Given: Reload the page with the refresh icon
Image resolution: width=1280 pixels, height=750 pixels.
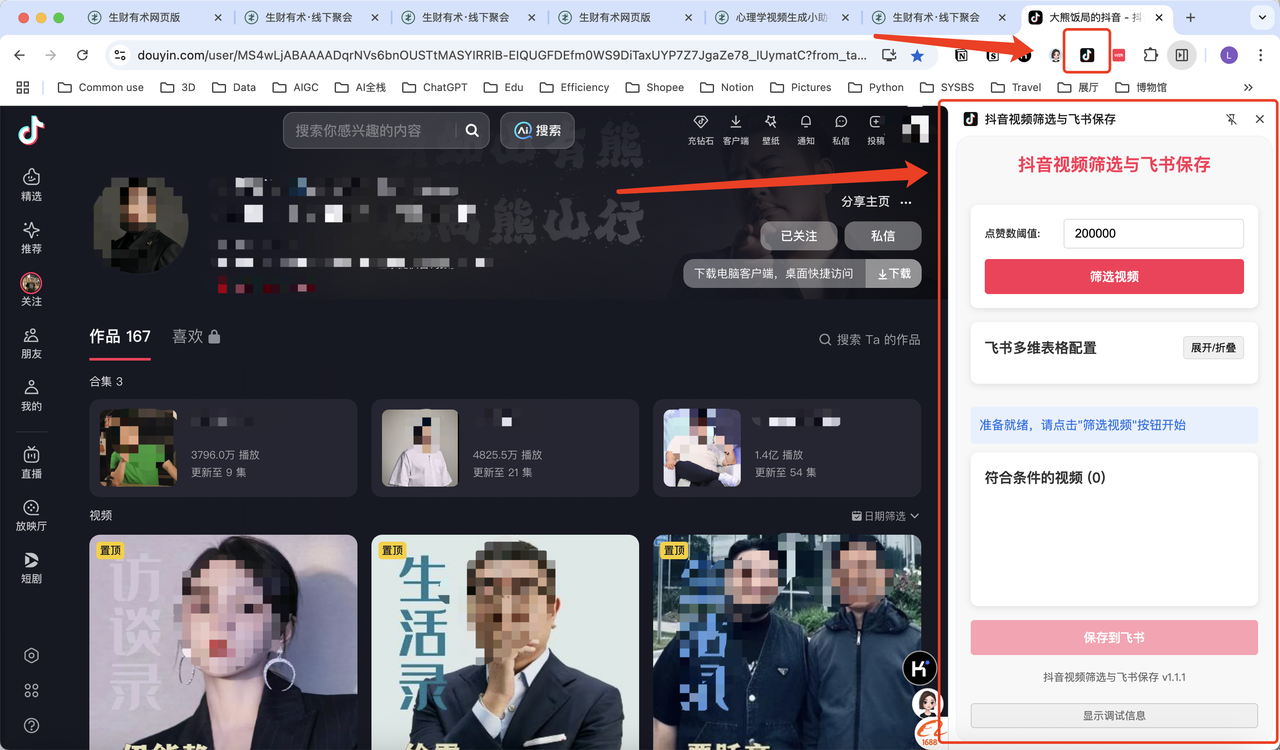Looking at the screenshot, I should pyautogui.click(x=82, y=56).
